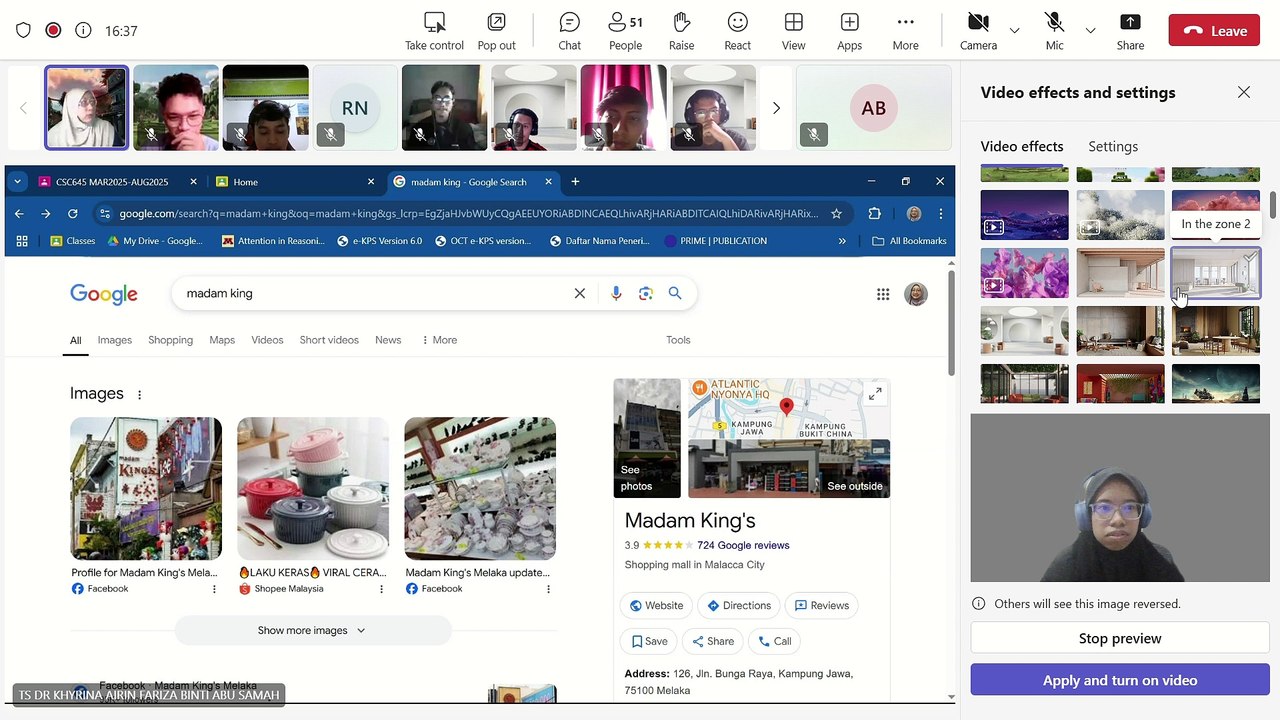Image resolution: width=1280 pixels, height=720 pixels.
Task: Select the Video effects tab
Action: pos(1022,146)
